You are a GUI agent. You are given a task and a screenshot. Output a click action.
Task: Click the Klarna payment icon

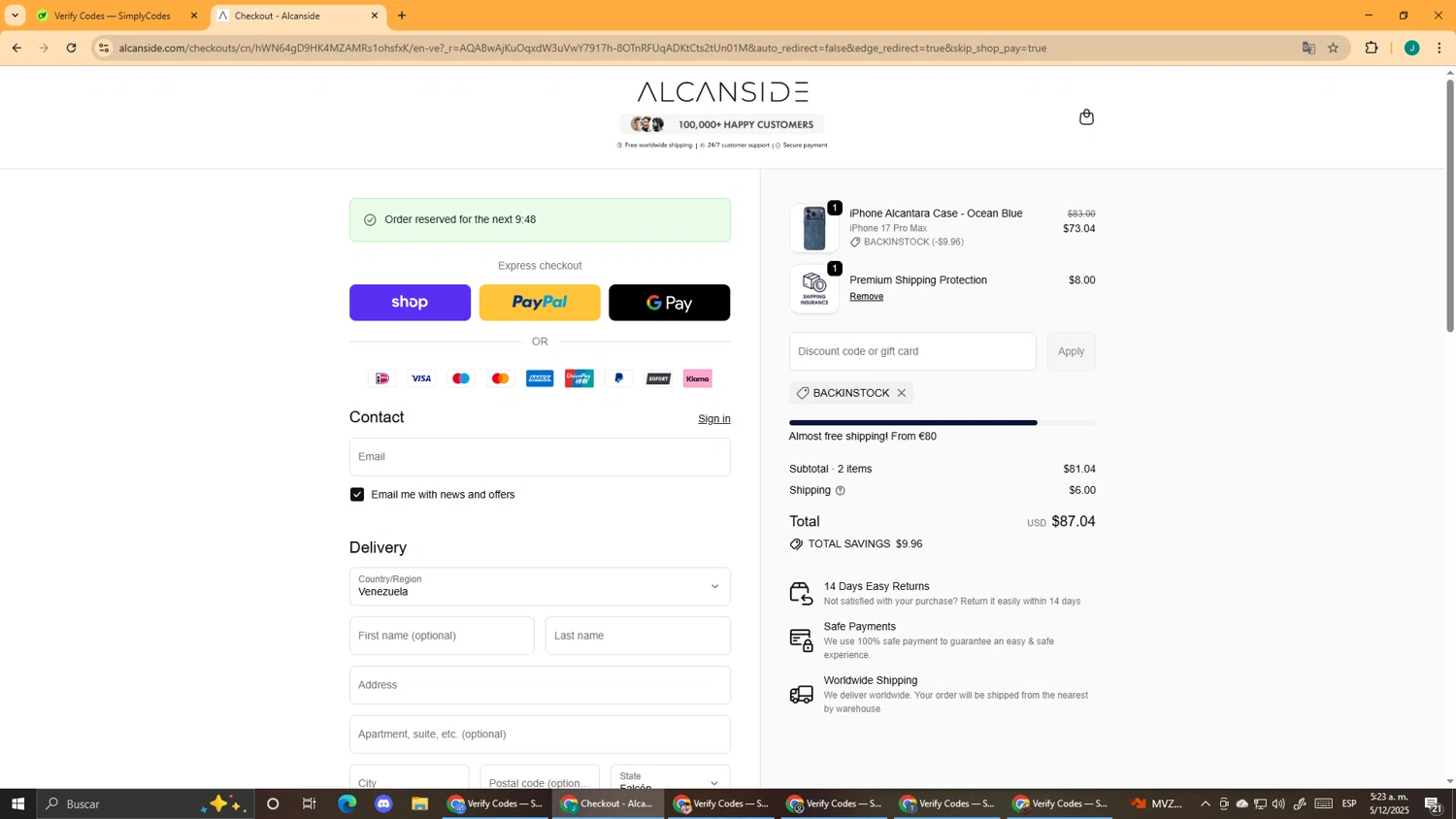click(698, 378)
